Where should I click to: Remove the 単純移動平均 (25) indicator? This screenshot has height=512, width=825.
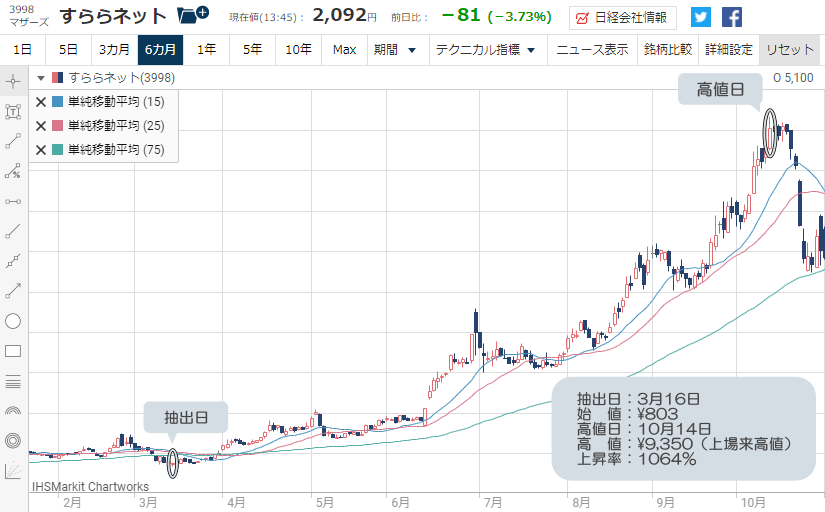pyautogui.click(x=41, y=126)
